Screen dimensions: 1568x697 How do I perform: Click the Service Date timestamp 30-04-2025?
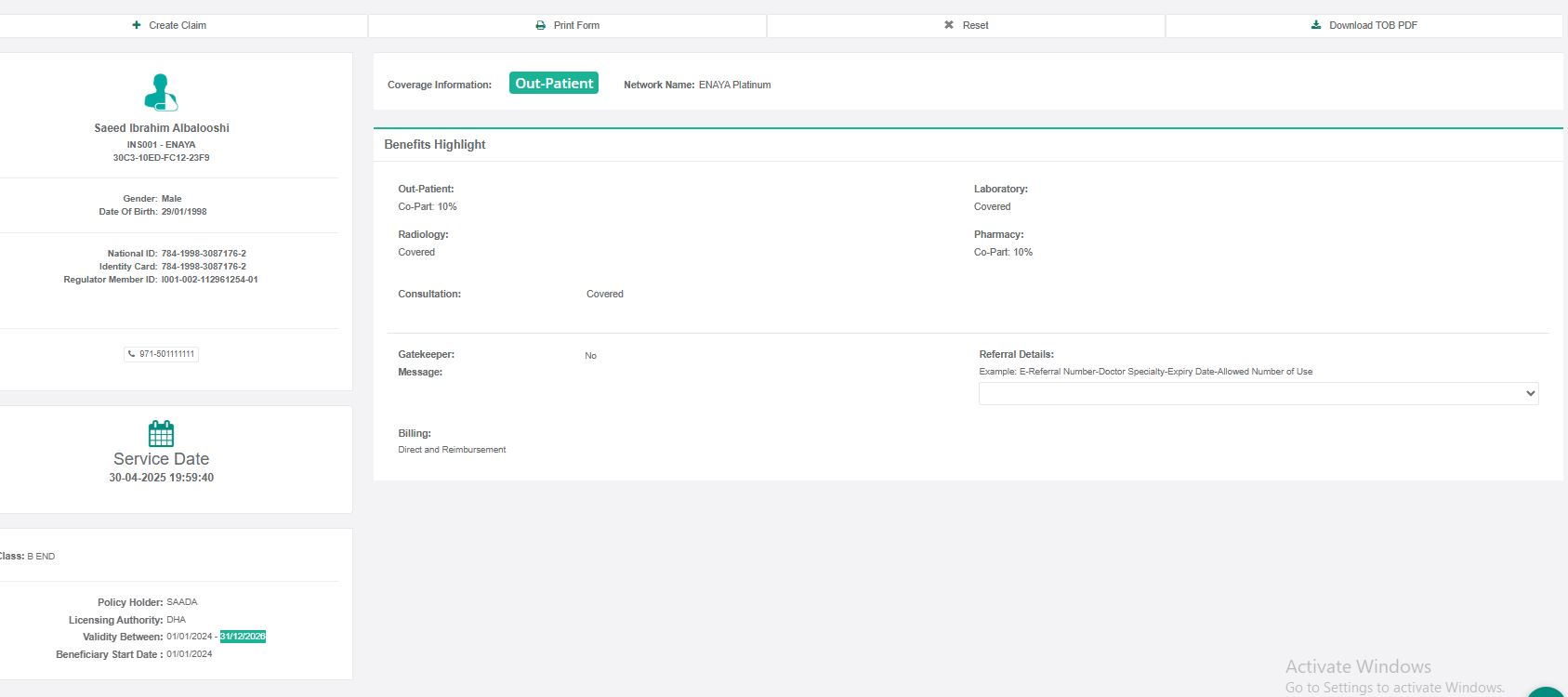[161, 478]
